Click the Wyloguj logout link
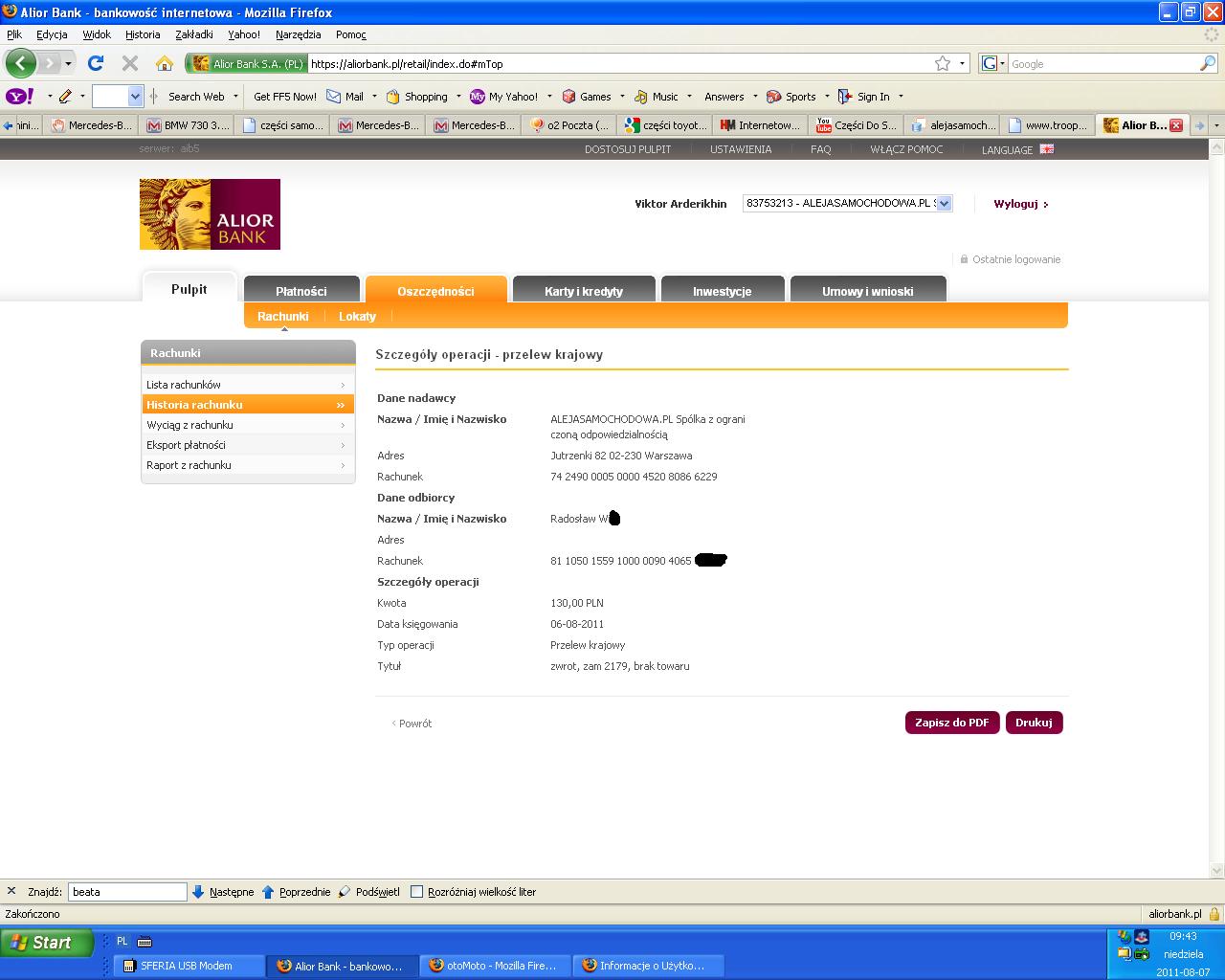The height and width of the screenshot is (980, 1225). point(1020,204)
